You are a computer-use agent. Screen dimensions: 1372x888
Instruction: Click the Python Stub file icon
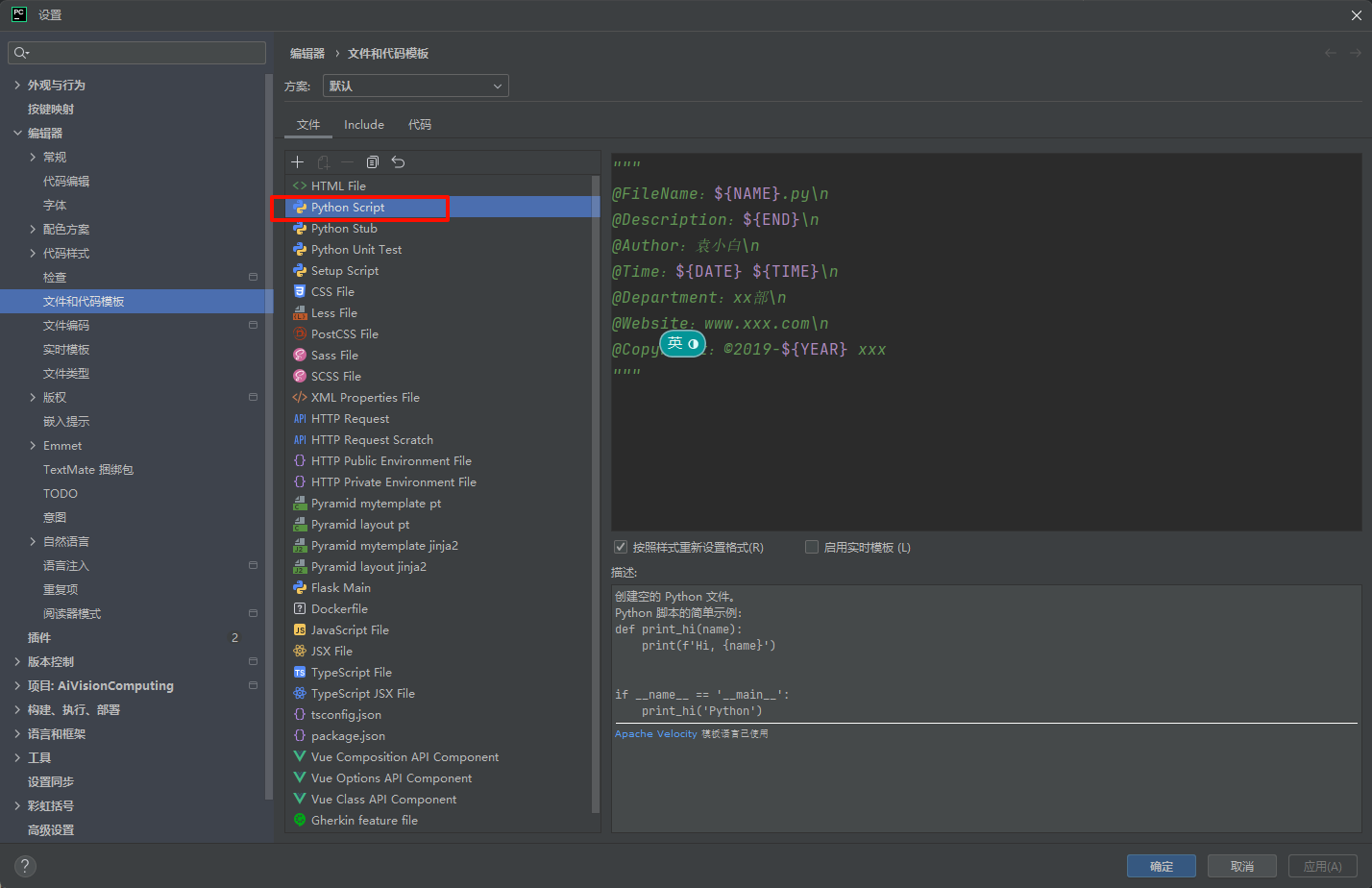click(300, 229)
